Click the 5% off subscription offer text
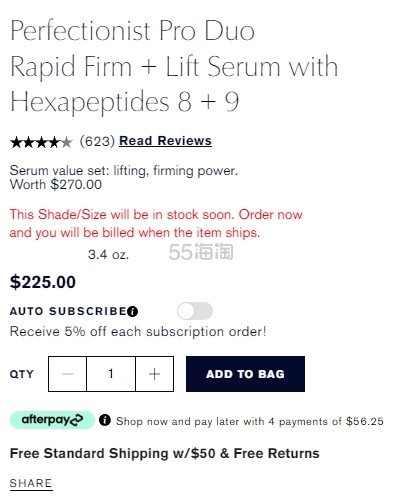This screenshot has height=503, width=402. 138,332
